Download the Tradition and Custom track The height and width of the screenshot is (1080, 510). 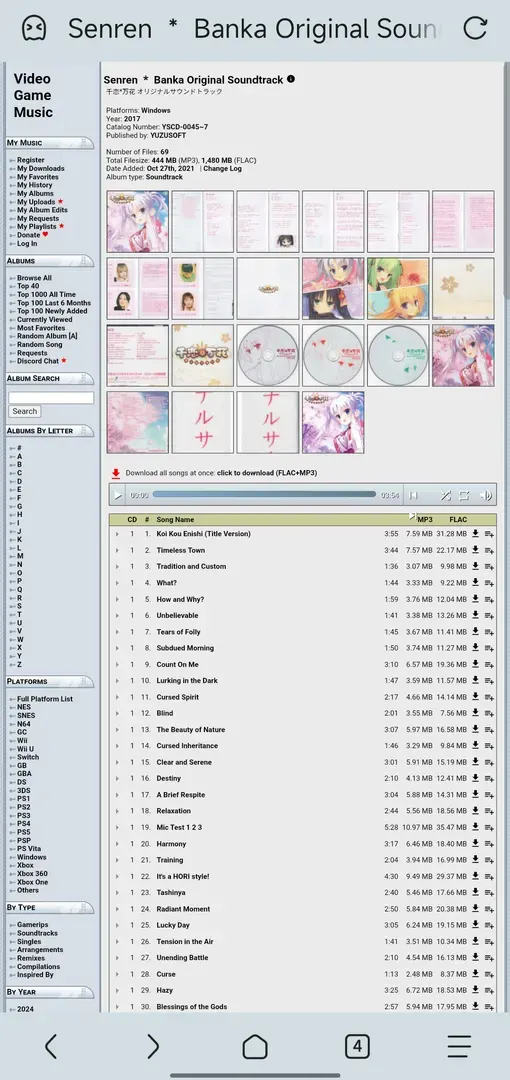tap(476, 566)
